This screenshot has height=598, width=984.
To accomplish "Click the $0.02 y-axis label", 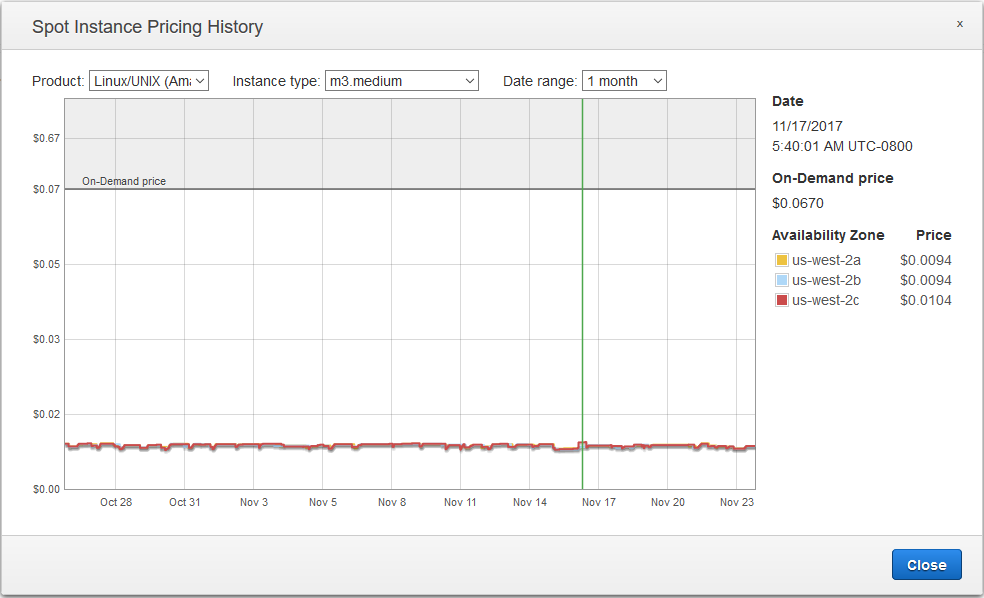I will 46,414.
